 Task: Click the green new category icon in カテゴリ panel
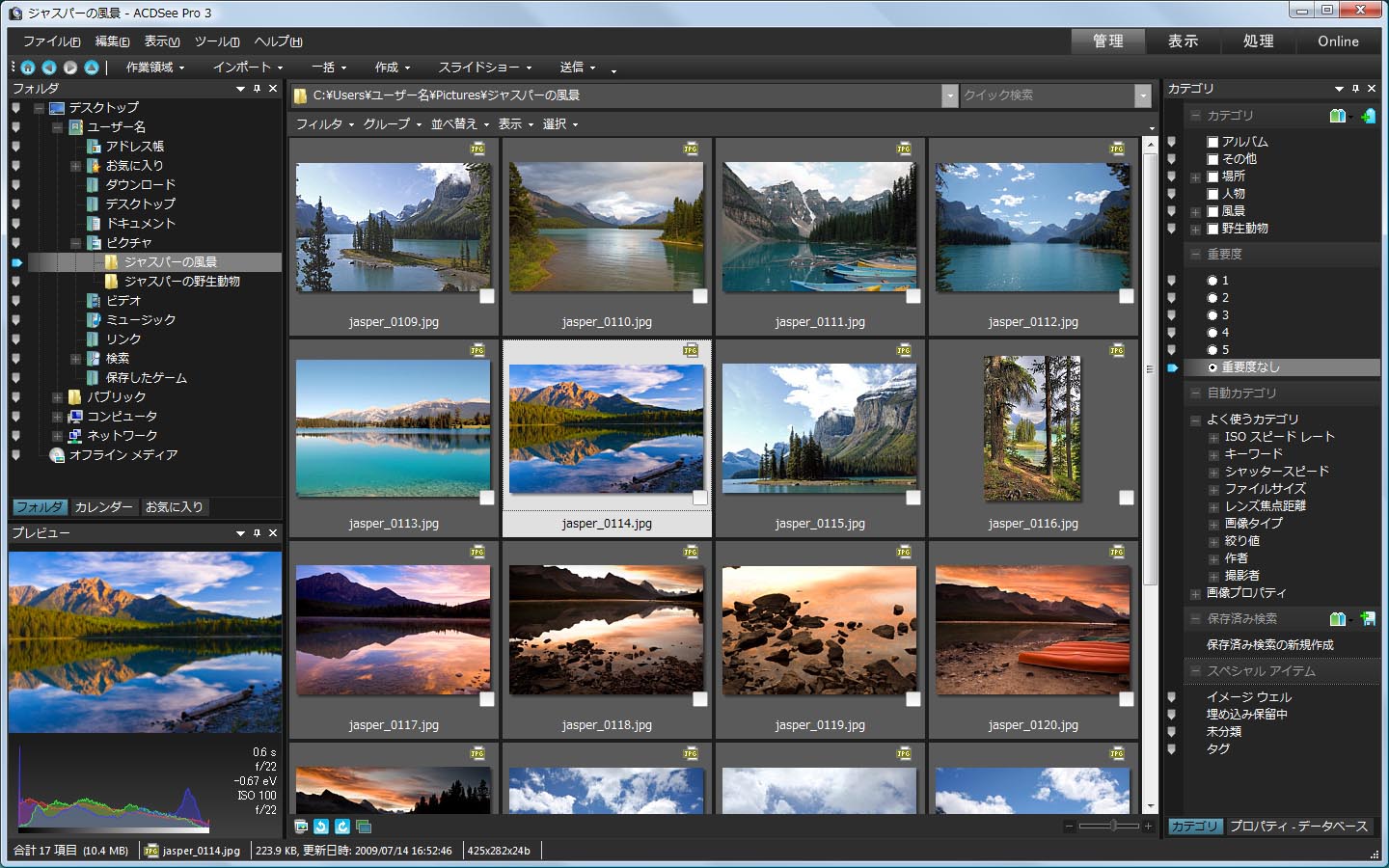click(x=1369, y=115)
